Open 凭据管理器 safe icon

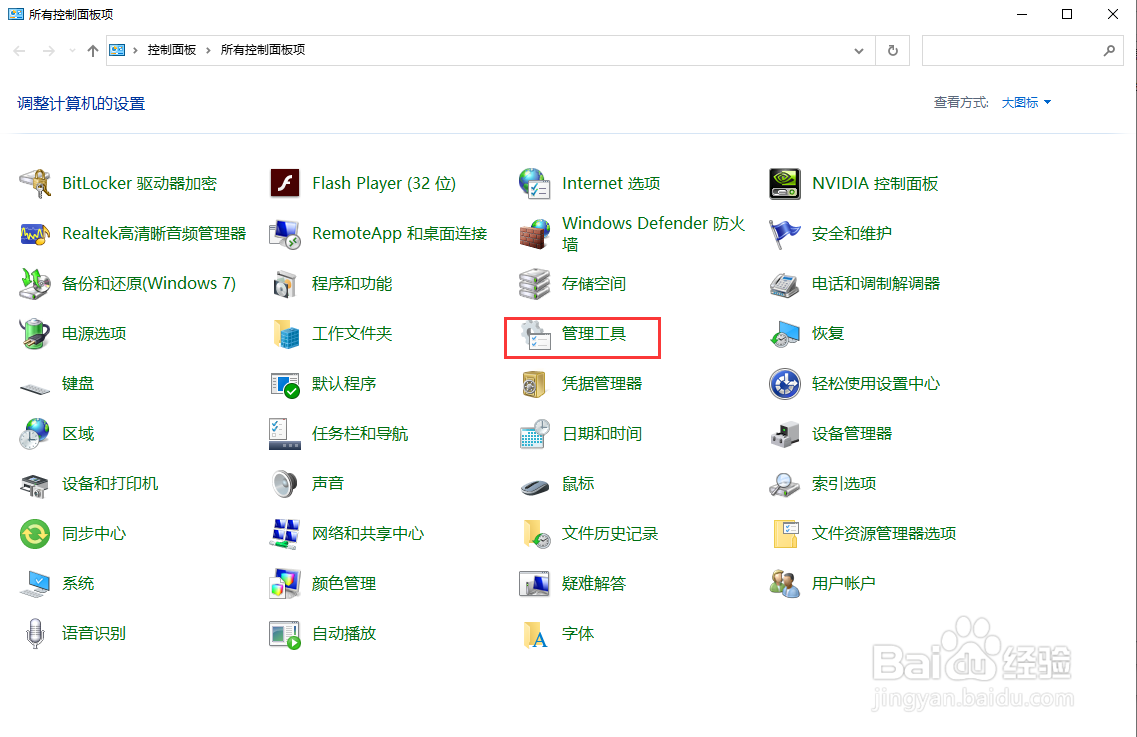534,384
